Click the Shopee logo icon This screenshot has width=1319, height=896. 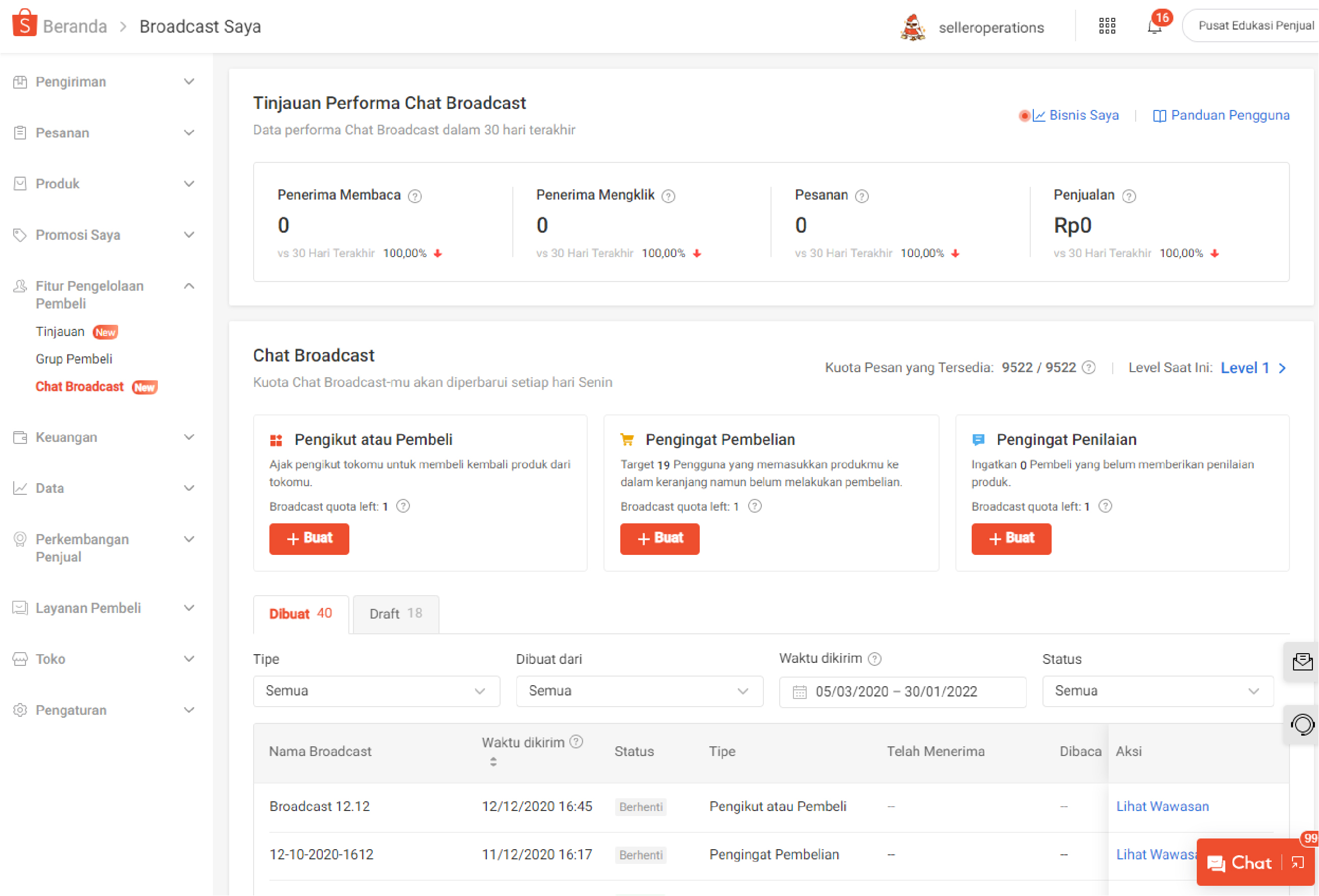(24, 24)
